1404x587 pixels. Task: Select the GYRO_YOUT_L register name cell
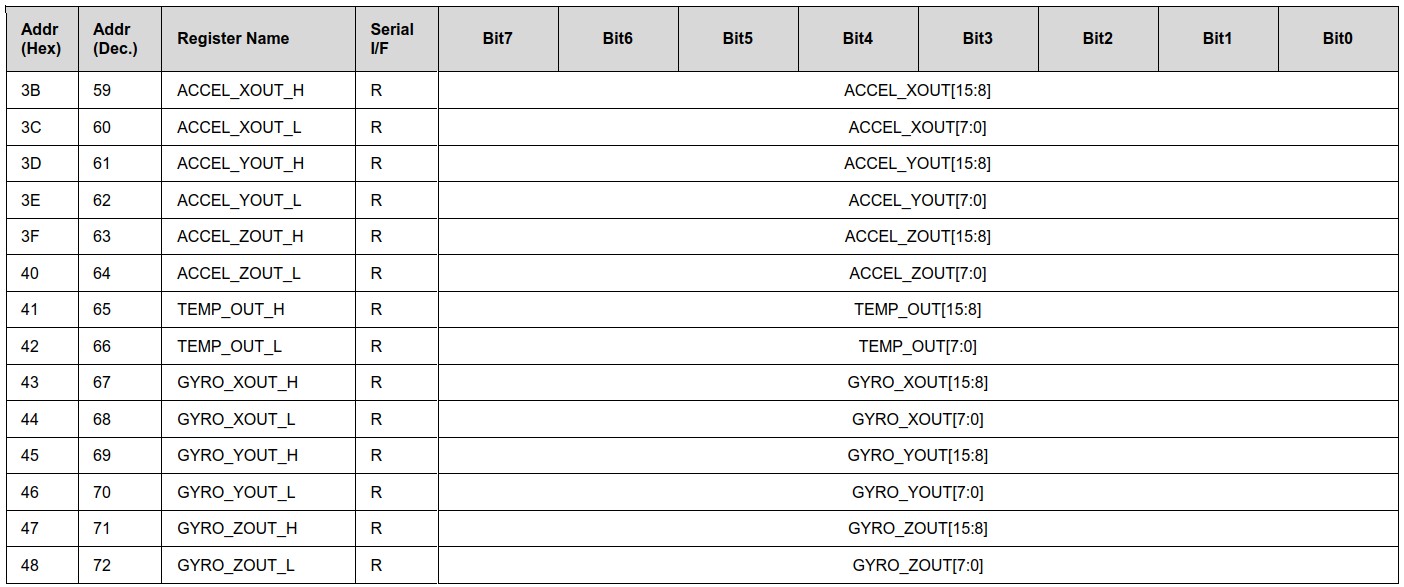point(236,492)
